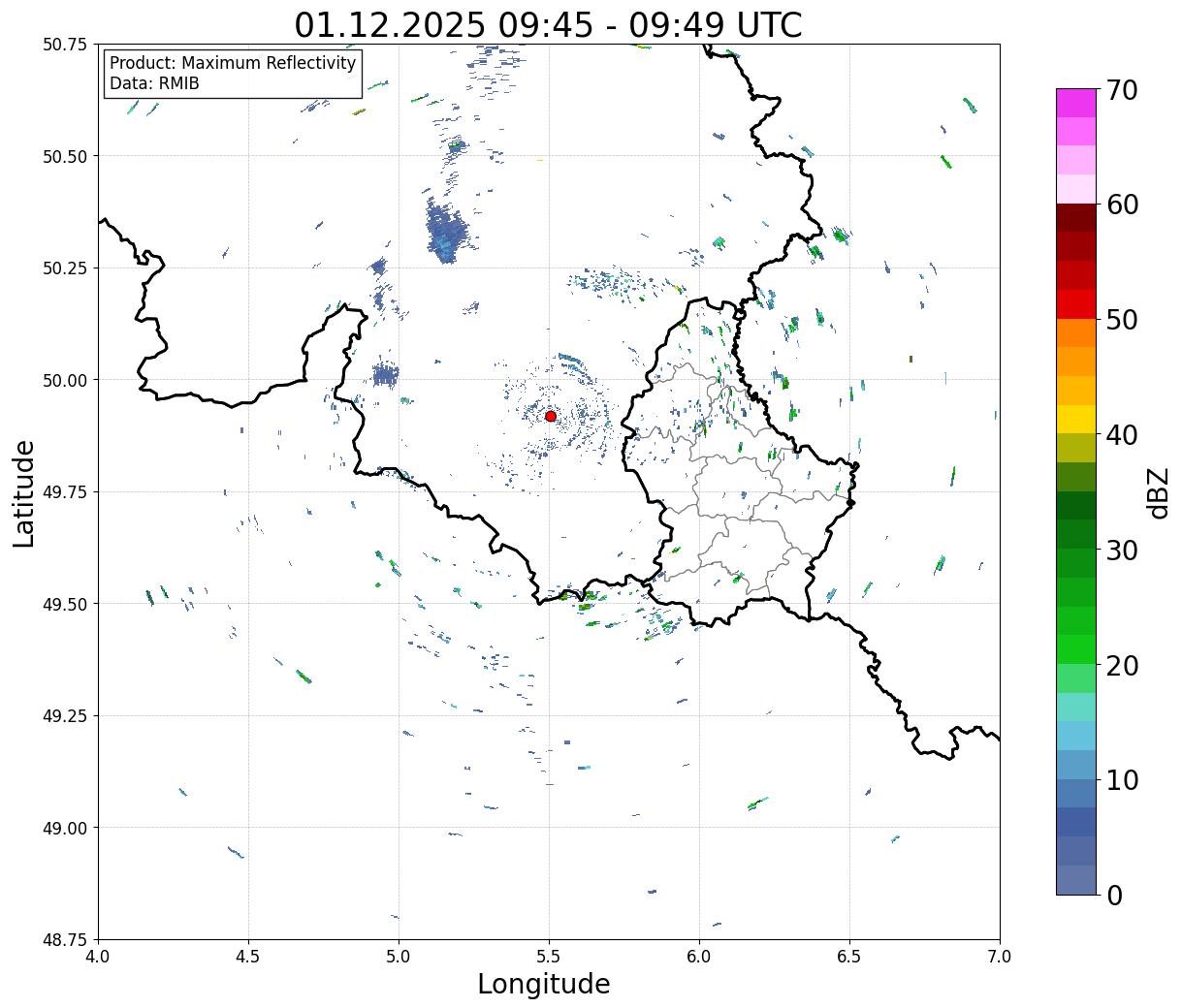Screen dimensions: 1182x1008
Task: Click the 49.00 latitude tick label
Action: (x=65, y=828)
